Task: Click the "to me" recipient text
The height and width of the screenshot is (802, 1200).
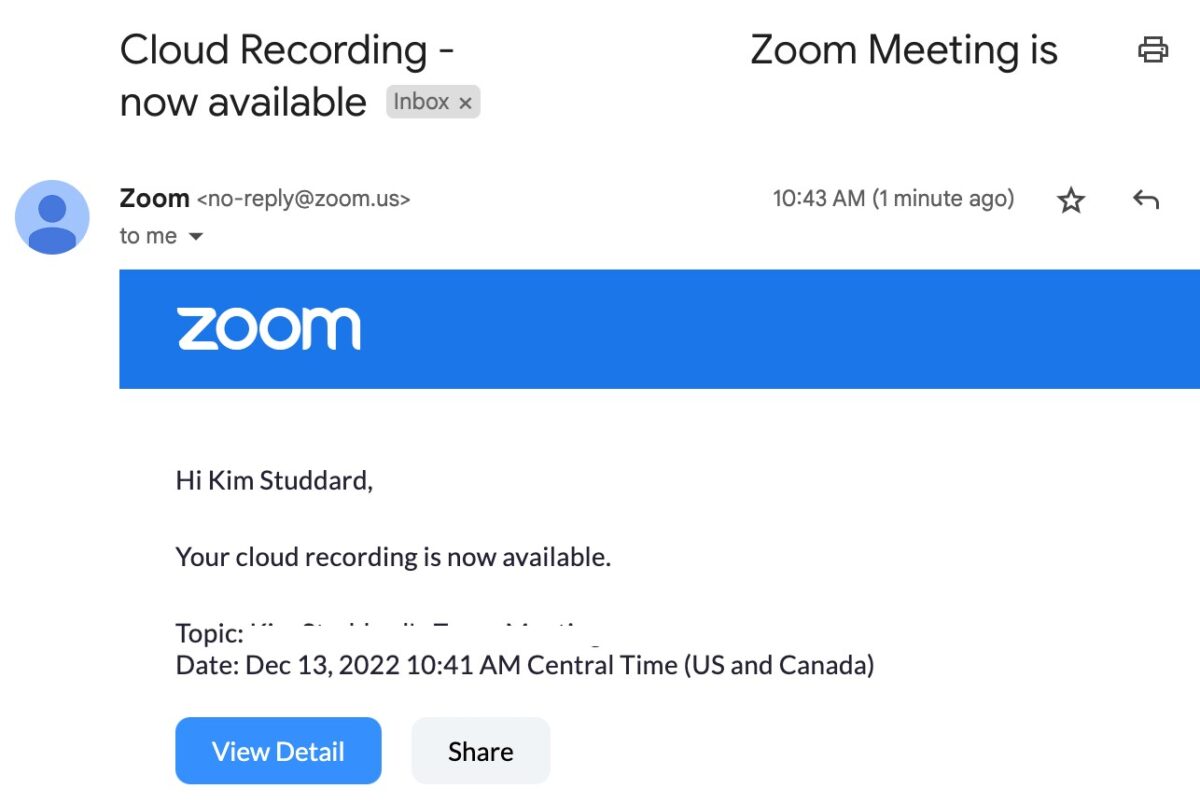Action: coord(148,237)
